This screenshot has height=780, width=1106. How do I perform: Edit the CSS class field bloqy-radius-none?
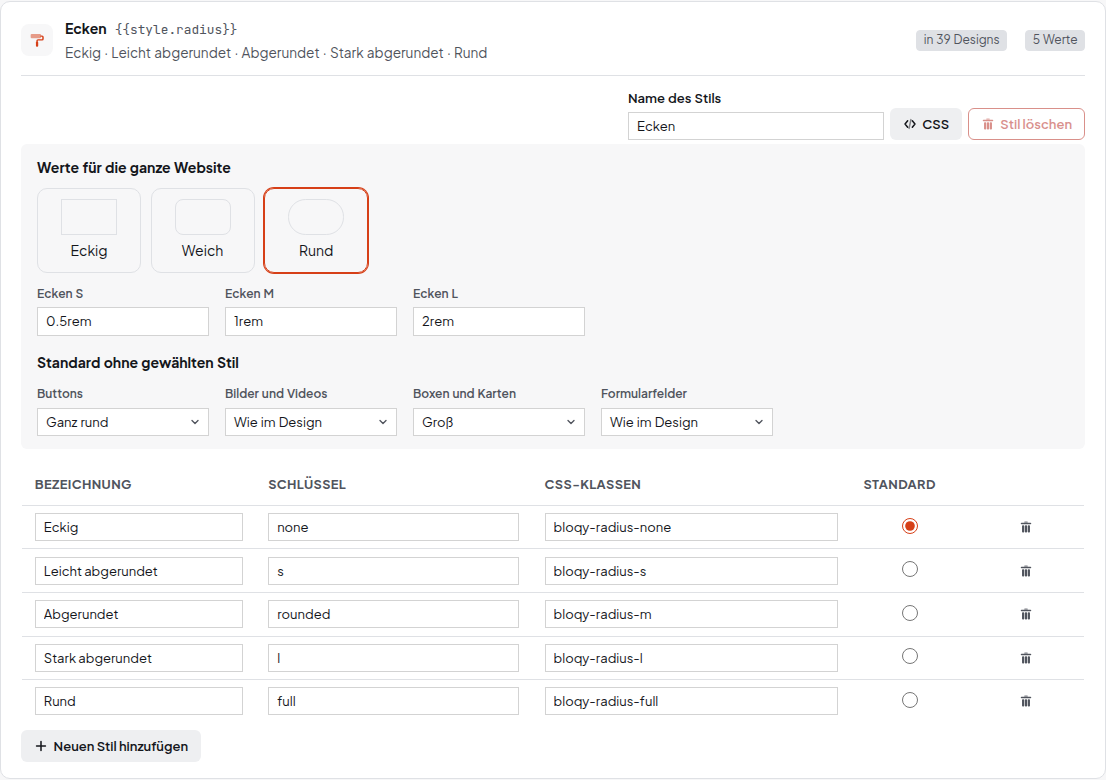coord(691,527)
